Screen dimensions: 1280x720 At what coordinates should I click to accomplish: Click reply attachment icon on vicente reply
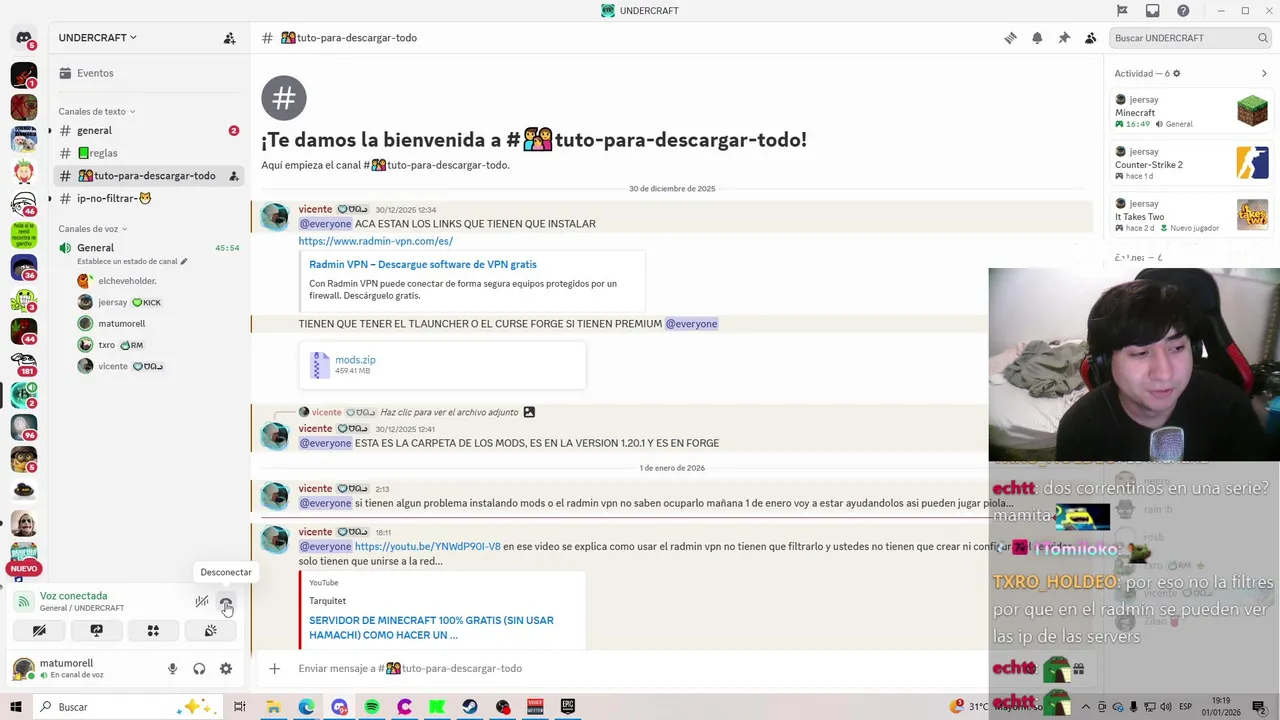click(x=529, y=412)
